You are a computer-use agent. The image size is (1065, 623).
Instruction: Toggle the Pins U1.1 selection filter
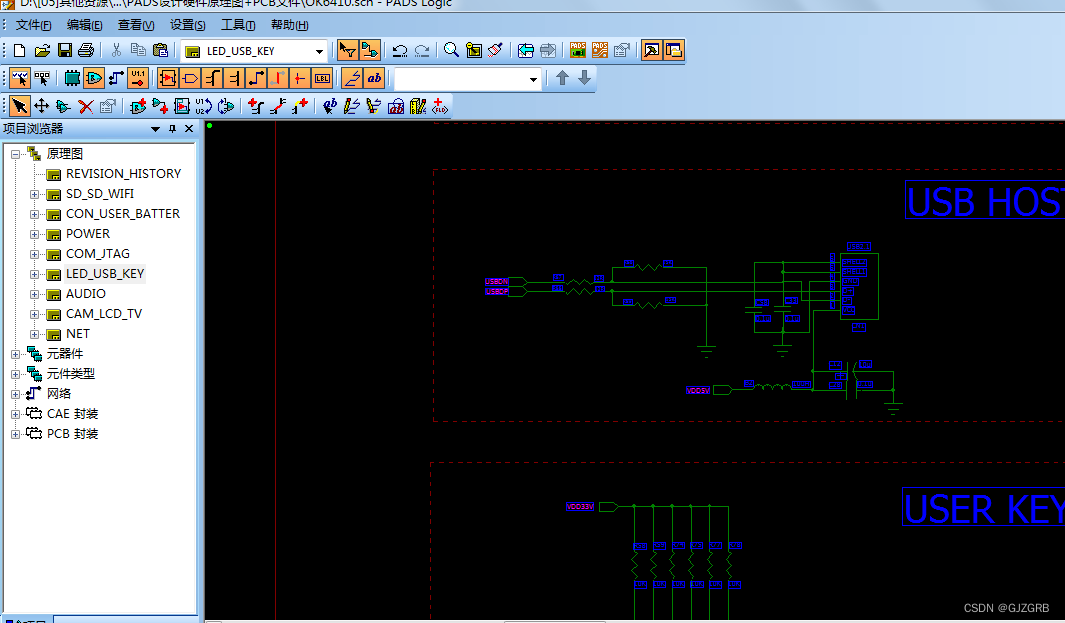coord(138,78)
